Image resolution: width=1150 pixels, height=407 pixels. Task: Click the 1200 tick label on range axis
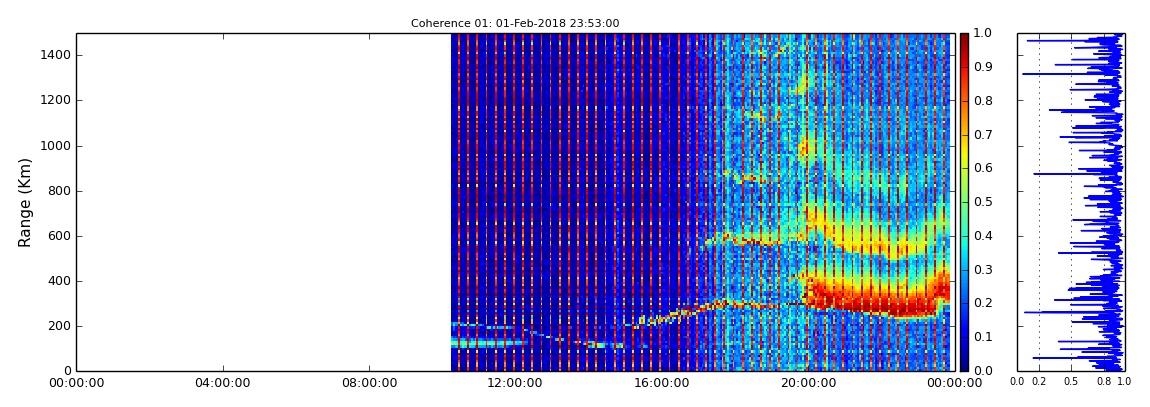[56, 100]
